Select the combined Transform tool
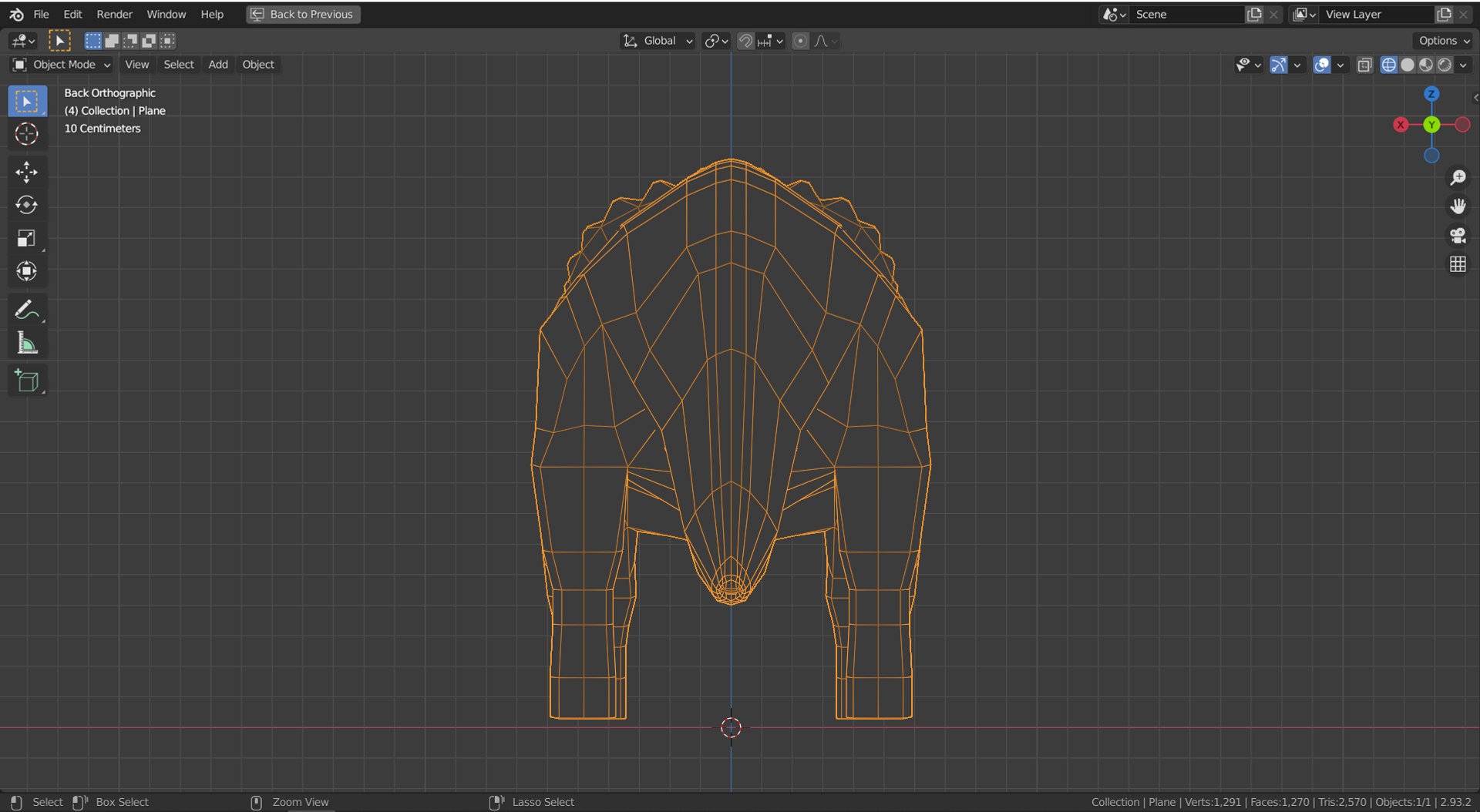This screenshot has width=1480, height=812. [x=27, y=271]
